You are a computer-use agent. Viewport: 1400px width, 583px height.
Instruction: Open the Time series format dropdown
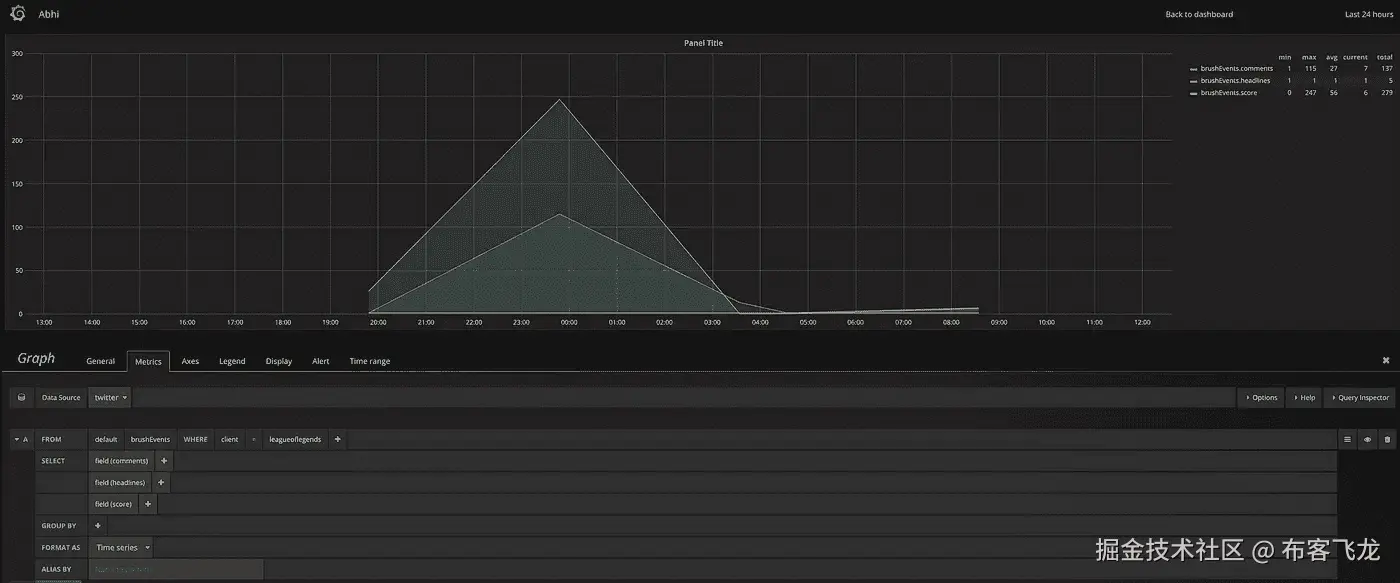123,547
